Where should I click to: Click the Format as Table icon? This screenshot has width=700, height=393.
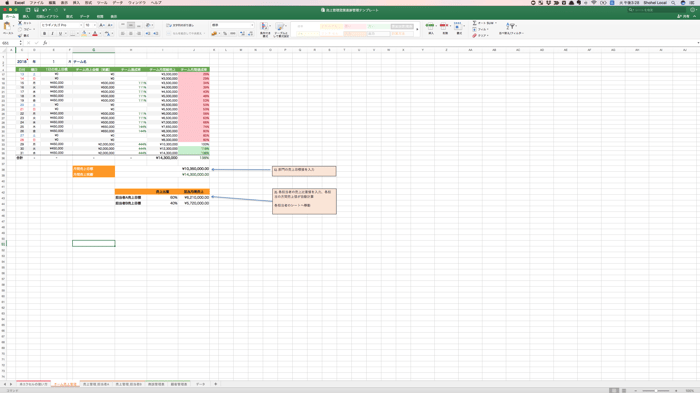click(x=280, y=27)
